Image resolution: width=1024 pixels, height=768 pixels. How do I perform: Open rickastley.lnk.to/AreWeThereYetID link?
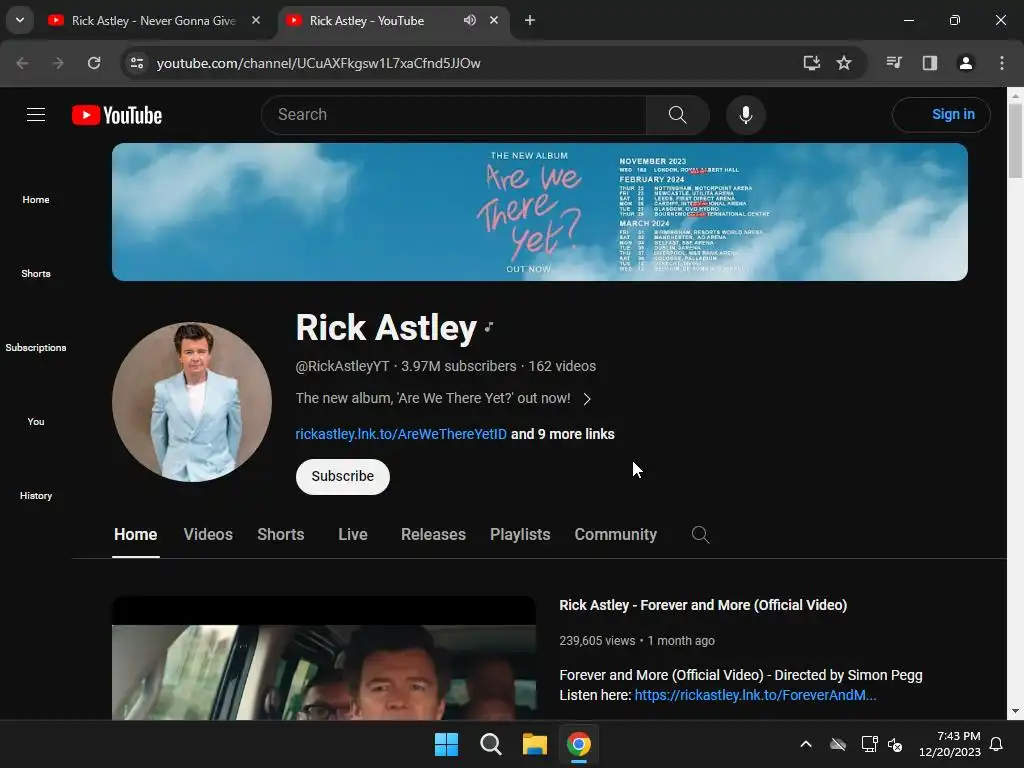click(401, 434)
